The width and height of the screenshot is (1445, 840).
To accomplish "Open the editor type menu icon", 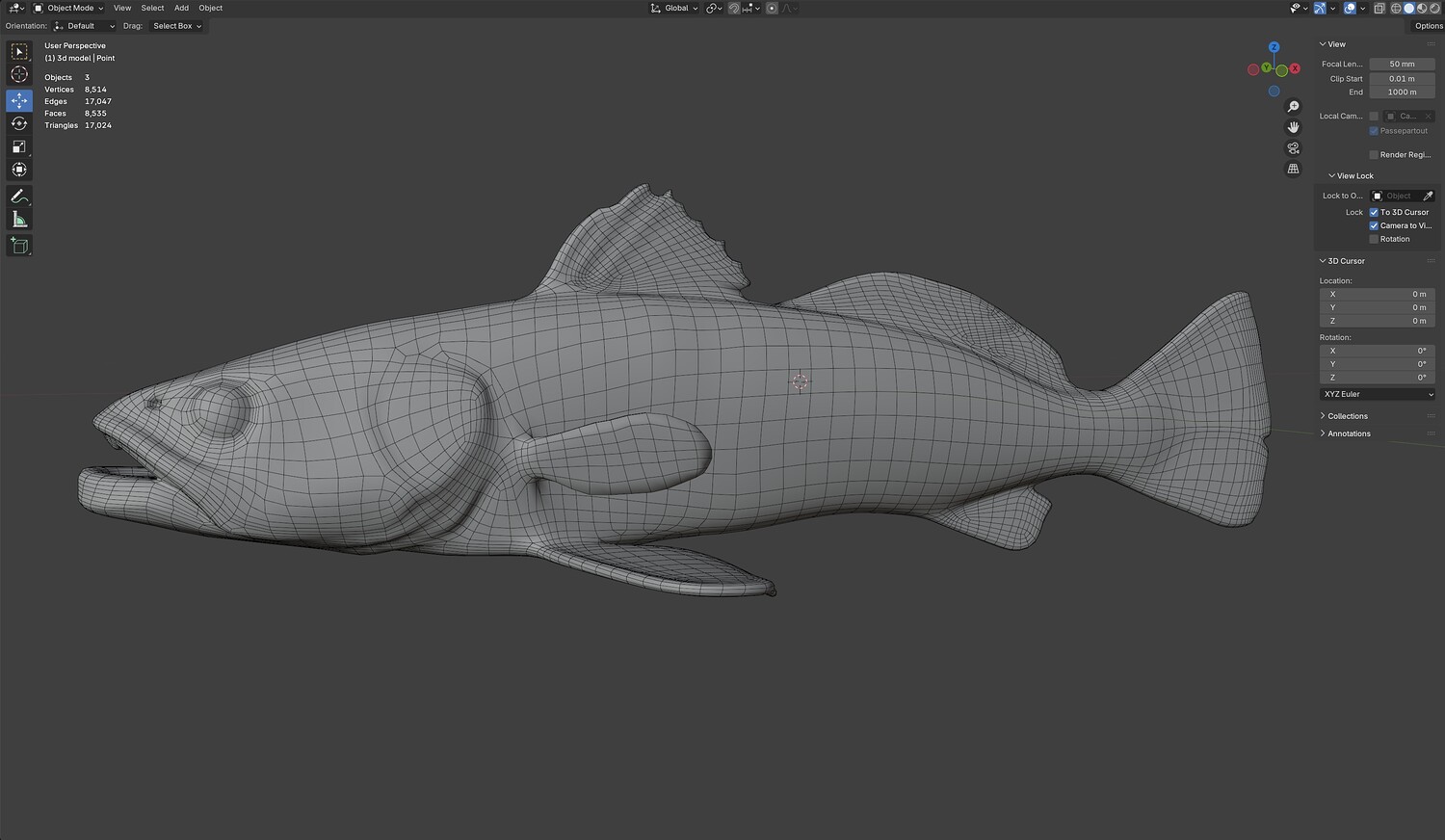I will point(15,8).
